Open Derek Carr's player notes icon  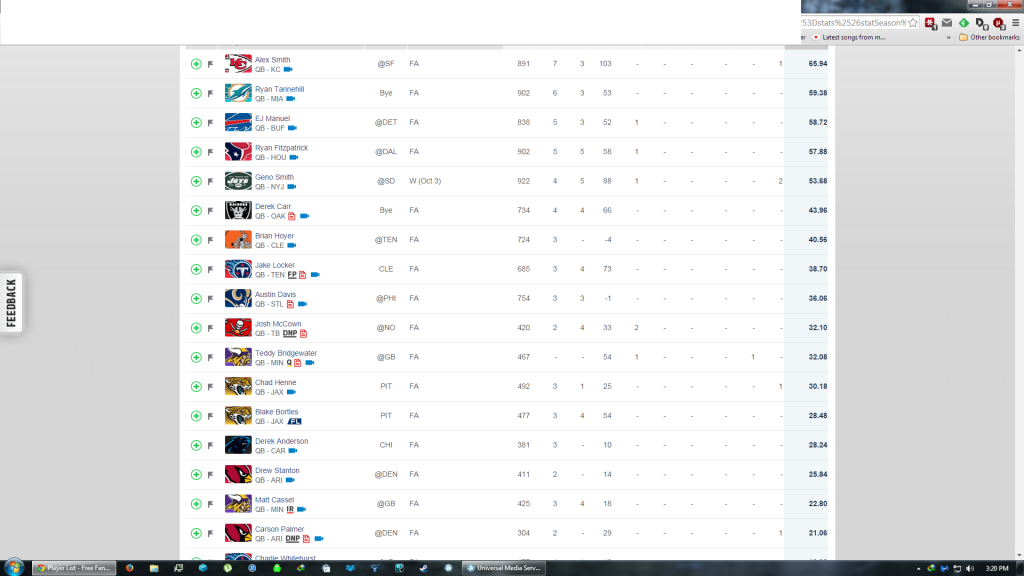292,216
